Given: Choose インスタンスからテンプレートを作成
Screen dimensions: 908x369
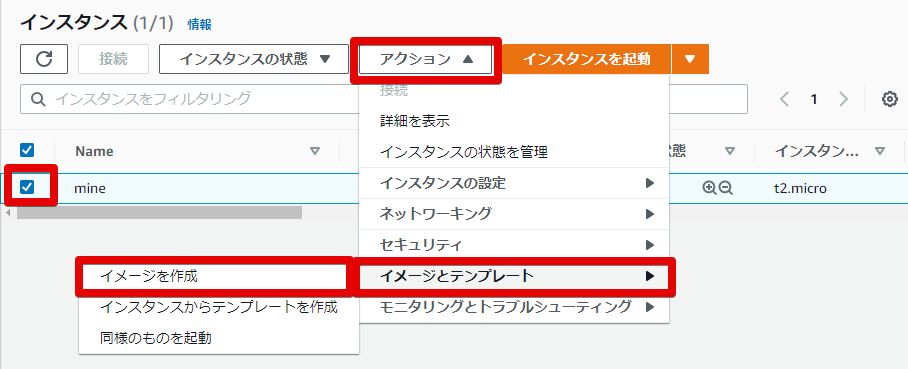Looking at the screenshot, I should coord(219,306).
